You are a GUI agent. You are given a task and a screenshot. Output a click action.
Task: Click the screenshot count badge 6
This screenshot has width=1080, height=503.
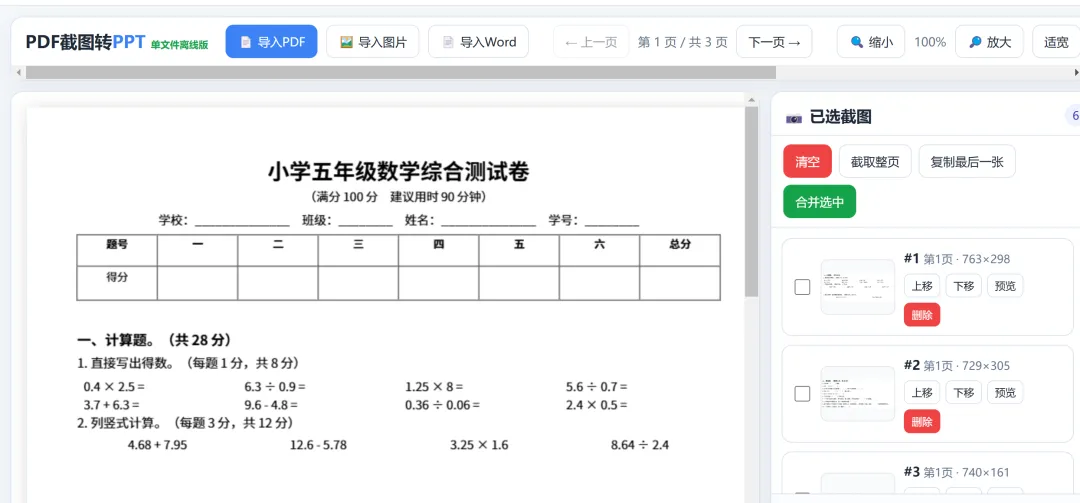click(1073, 116)
